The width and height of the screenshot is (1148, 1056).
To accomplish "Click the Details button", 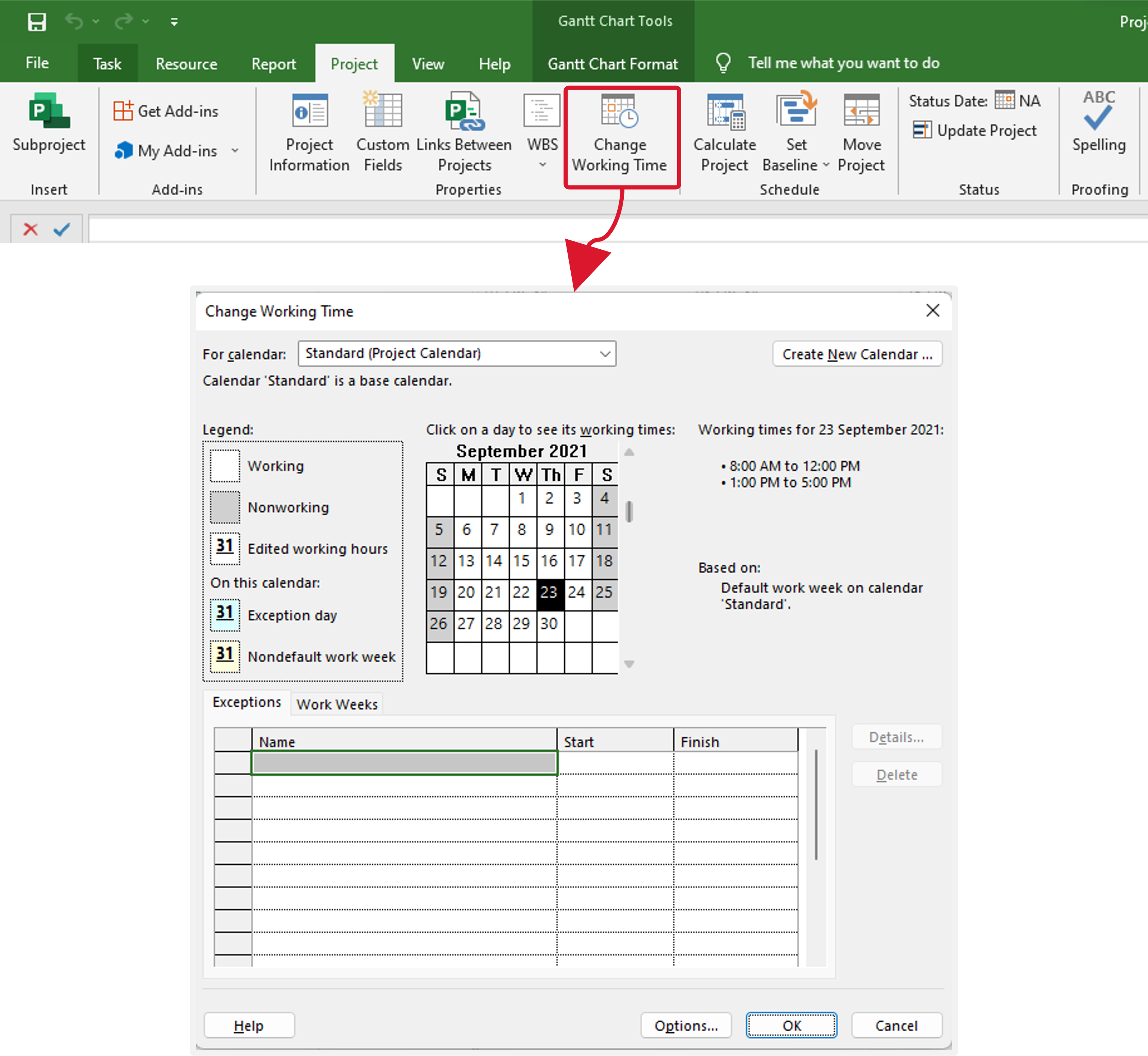I will [896, 737].
